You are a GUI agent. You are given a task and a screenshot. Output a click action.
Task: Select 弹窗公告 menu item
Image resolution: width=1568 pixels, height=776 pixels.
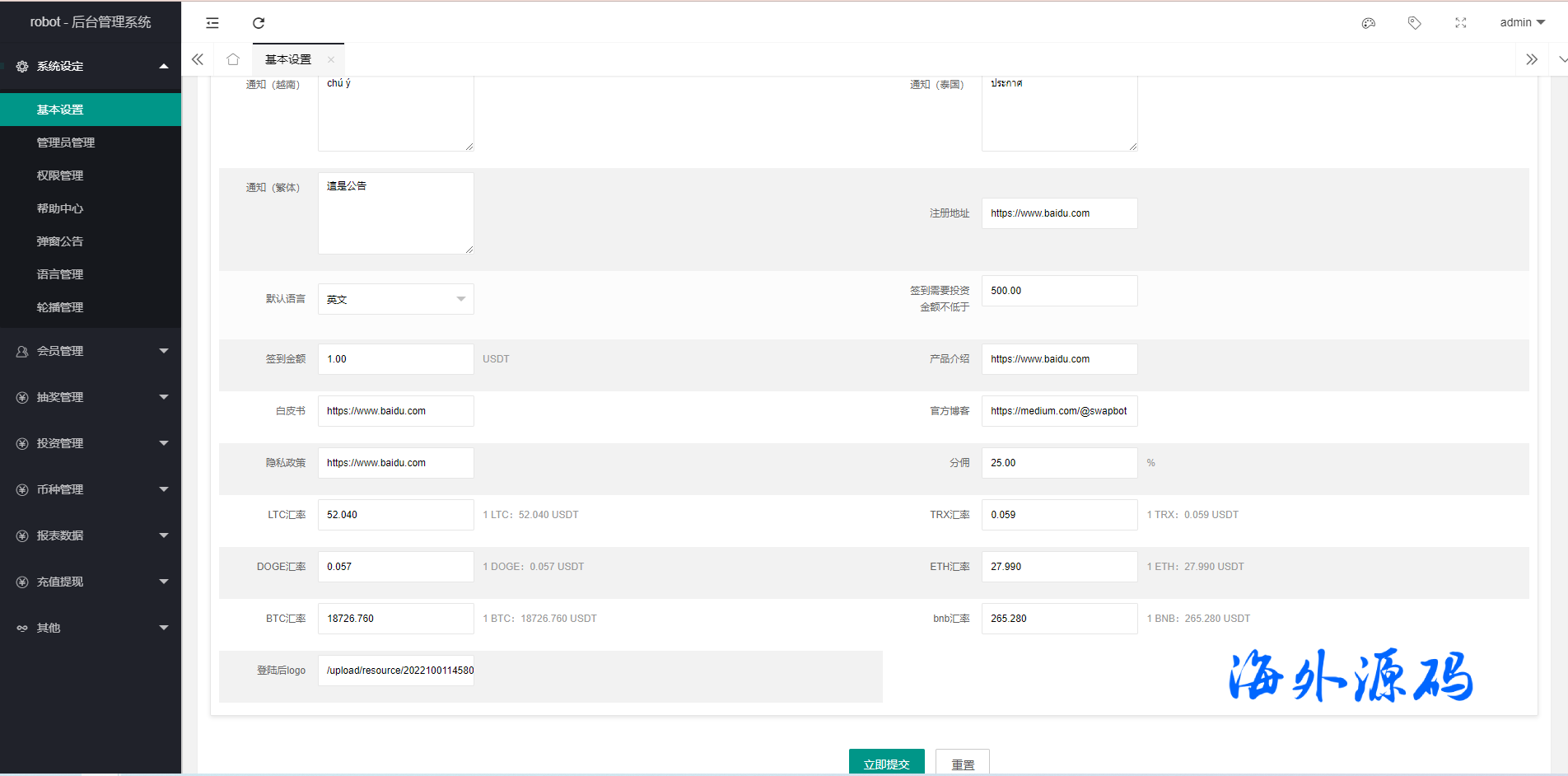pyautogui.click(x=60, y=241)
